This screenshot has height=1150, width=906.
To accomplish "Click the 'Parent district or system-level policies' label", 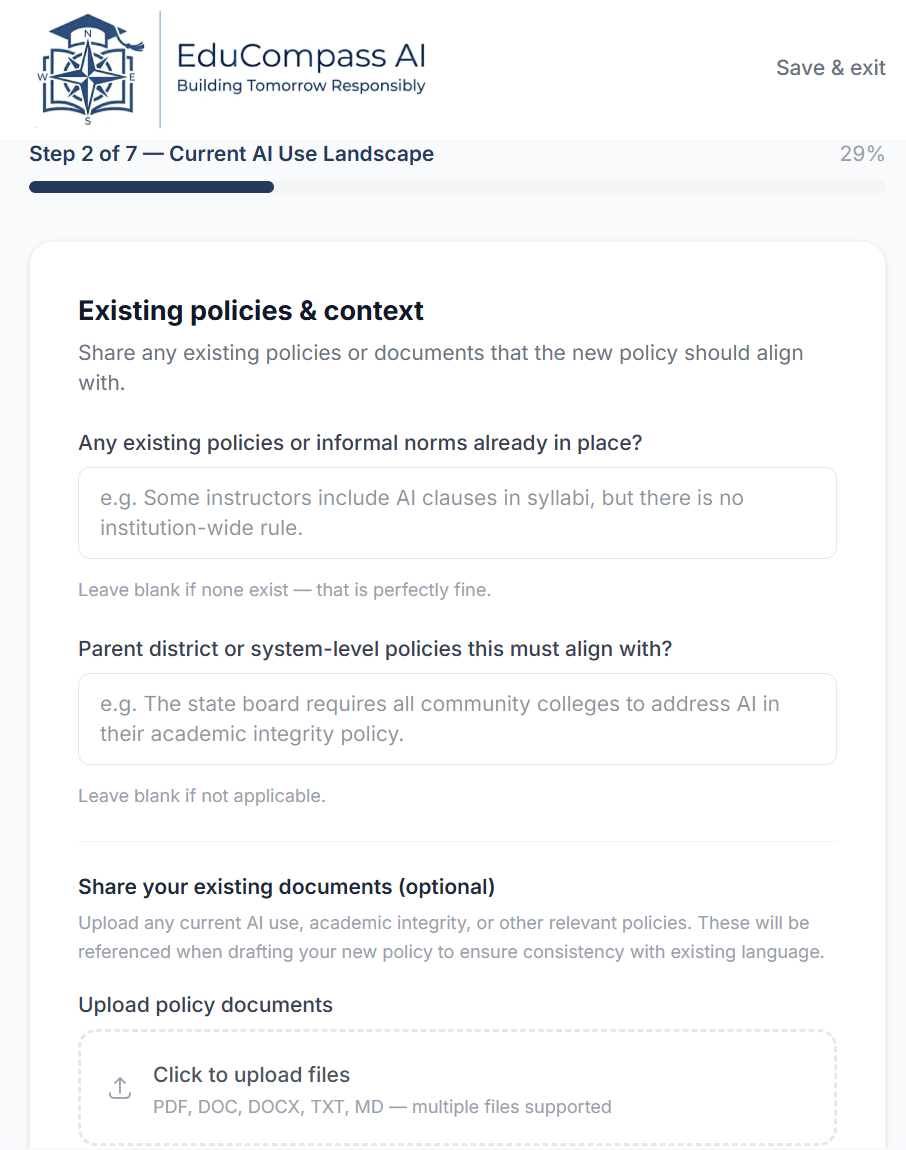I will click(x=375, y=649).
